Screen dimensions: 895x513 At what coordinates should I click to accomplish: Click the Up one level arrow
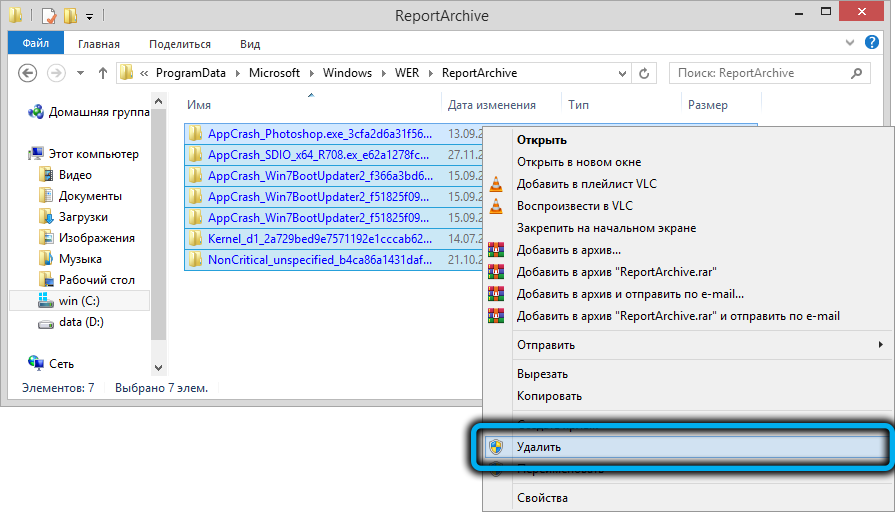click(x=102, y=73)
